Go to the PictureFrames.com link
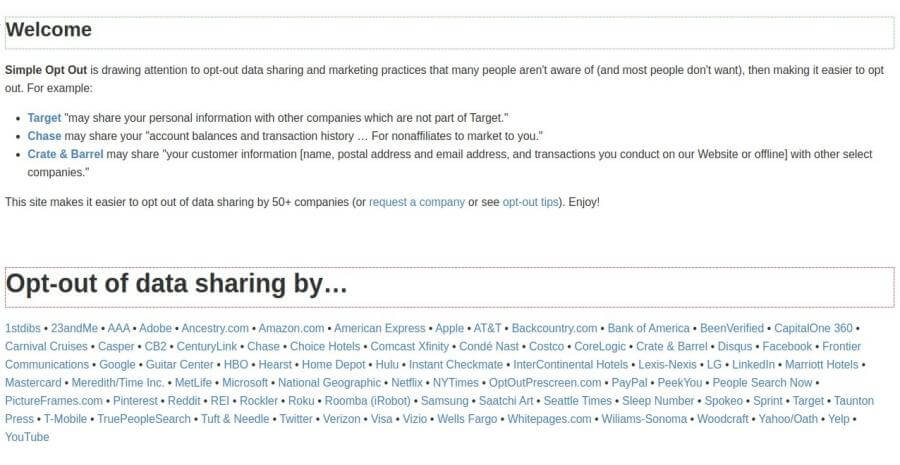Viewport: 900px width, 465px height. click(54, 401)
